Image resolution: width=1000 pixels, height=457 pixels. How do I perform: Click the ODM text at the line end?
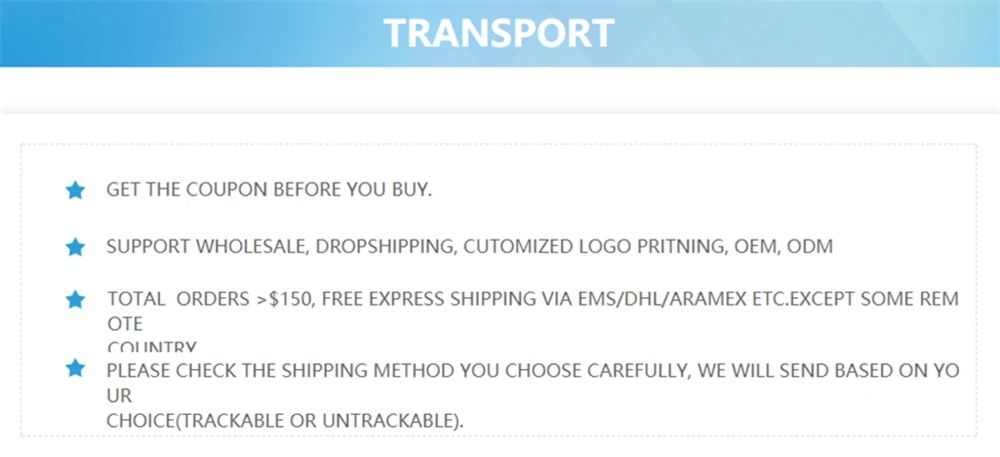810,247
